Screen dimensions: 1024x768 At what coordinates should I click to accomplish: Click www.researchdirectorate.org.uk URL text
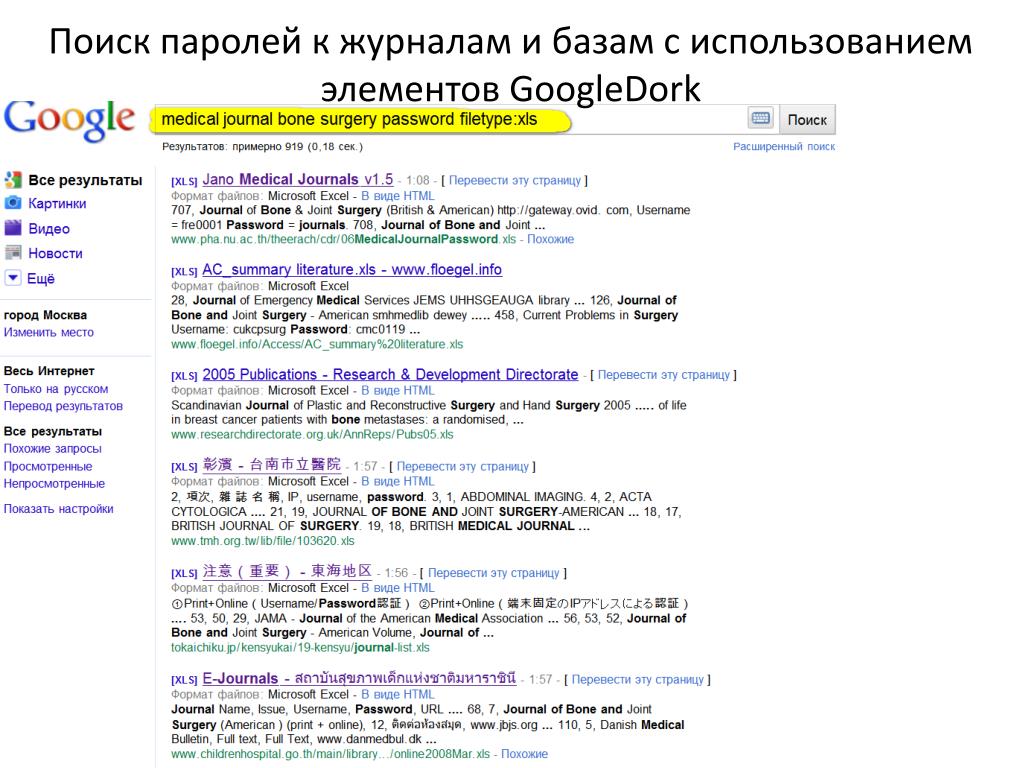coord(312,434)
